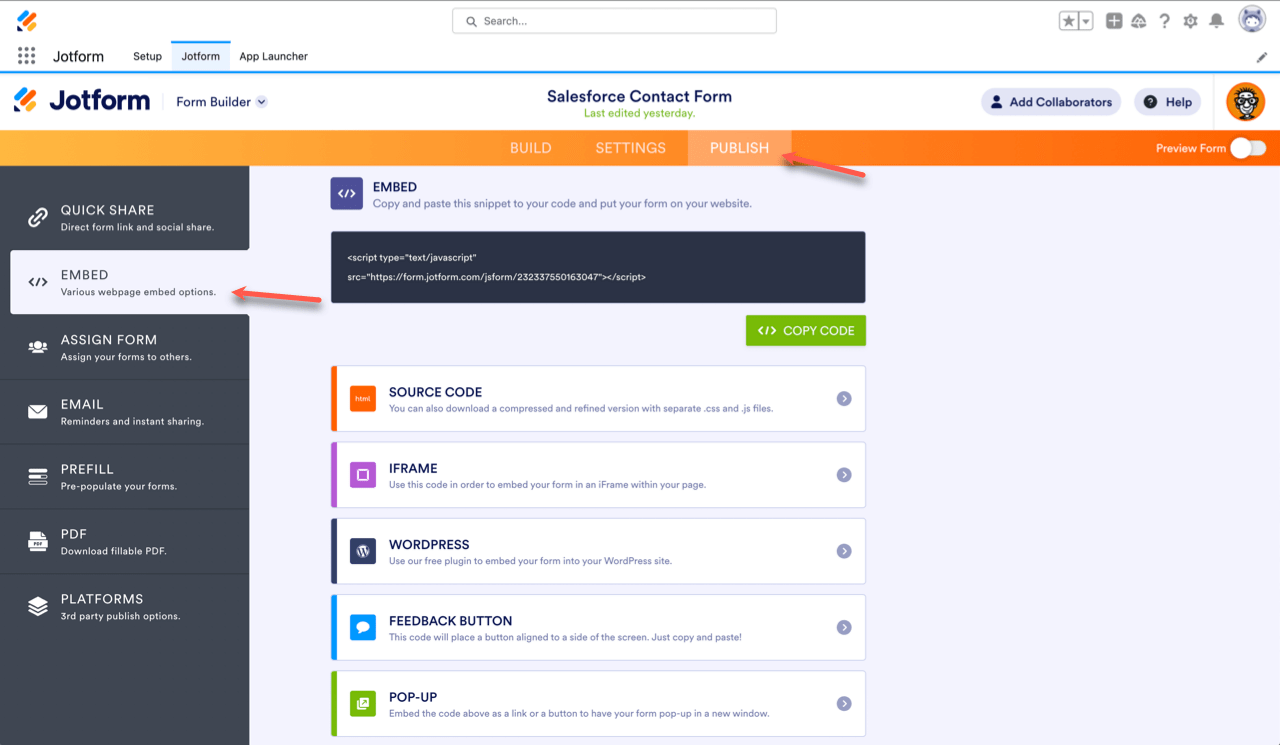Switch to the SETTINGS tab
Image resolution: width=1280 pixels, height=745 pixels.
[630, 148]
